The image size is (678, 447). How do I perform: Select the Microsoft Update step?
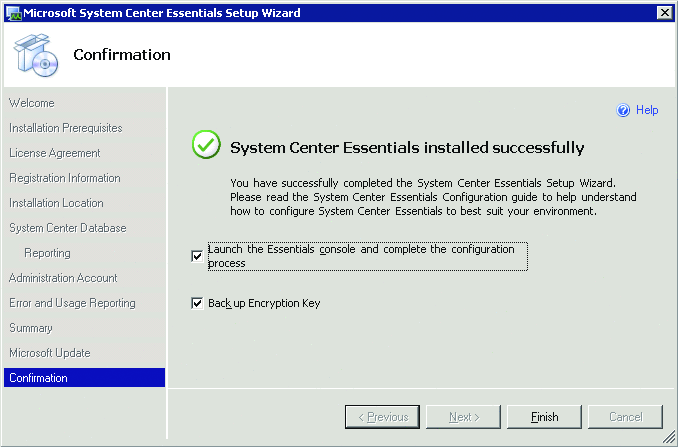[50, 353]
